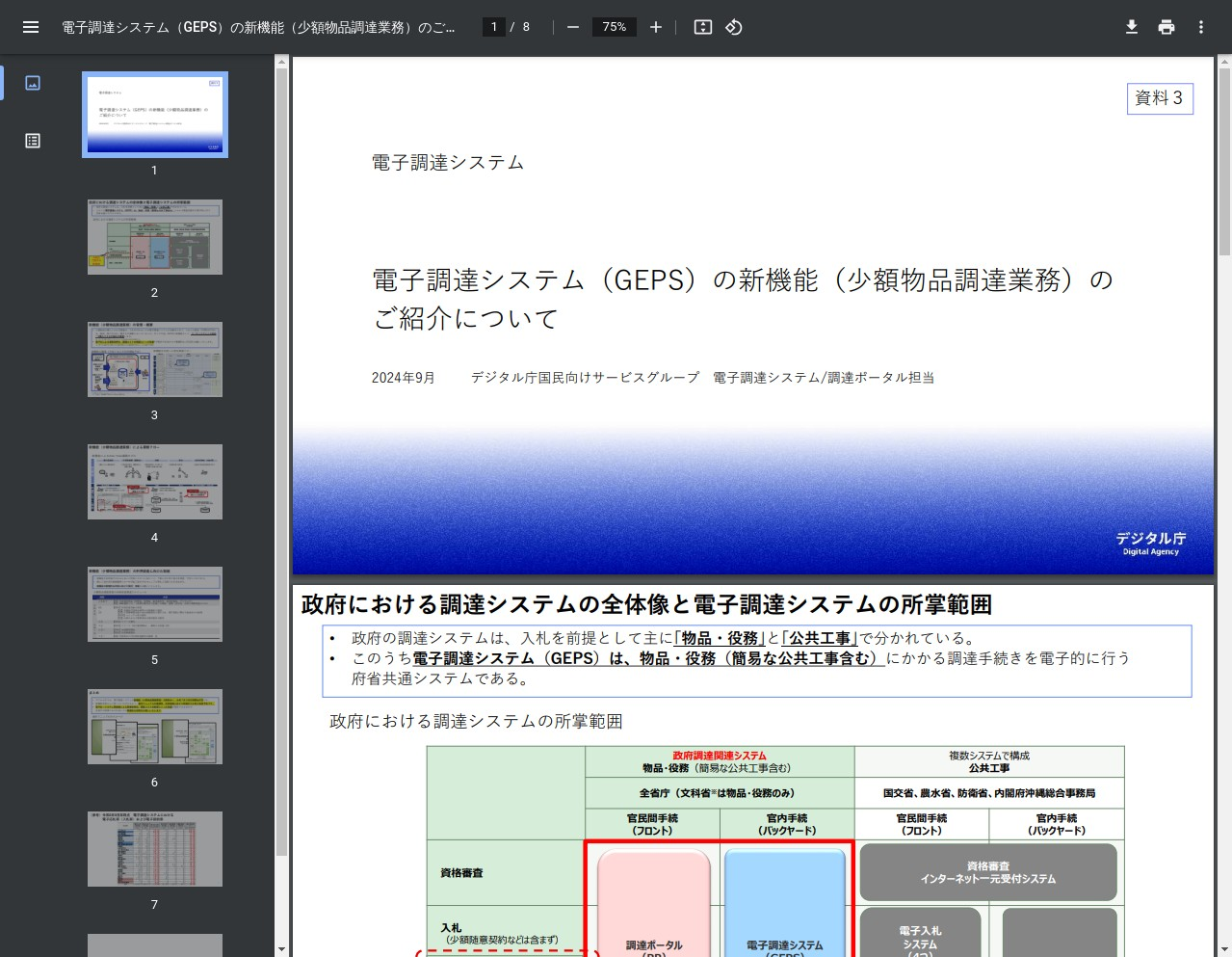Open page 5 thumbnail
The image size is (1232, 957).
[x=155, y=604]
